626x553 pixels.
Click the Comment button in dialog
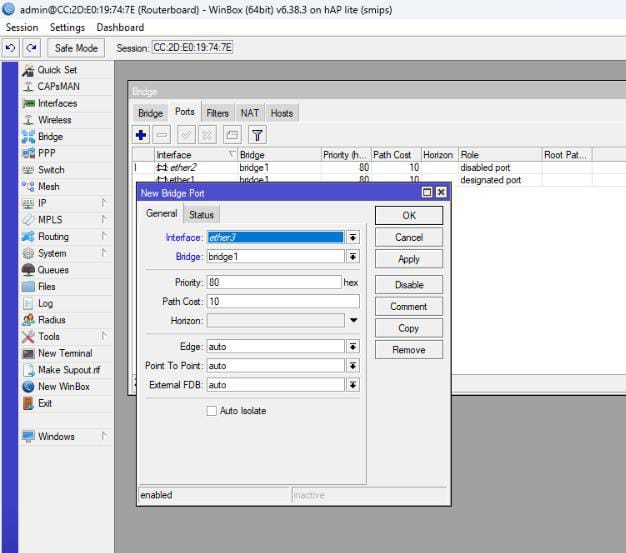(x=409, y=307)
